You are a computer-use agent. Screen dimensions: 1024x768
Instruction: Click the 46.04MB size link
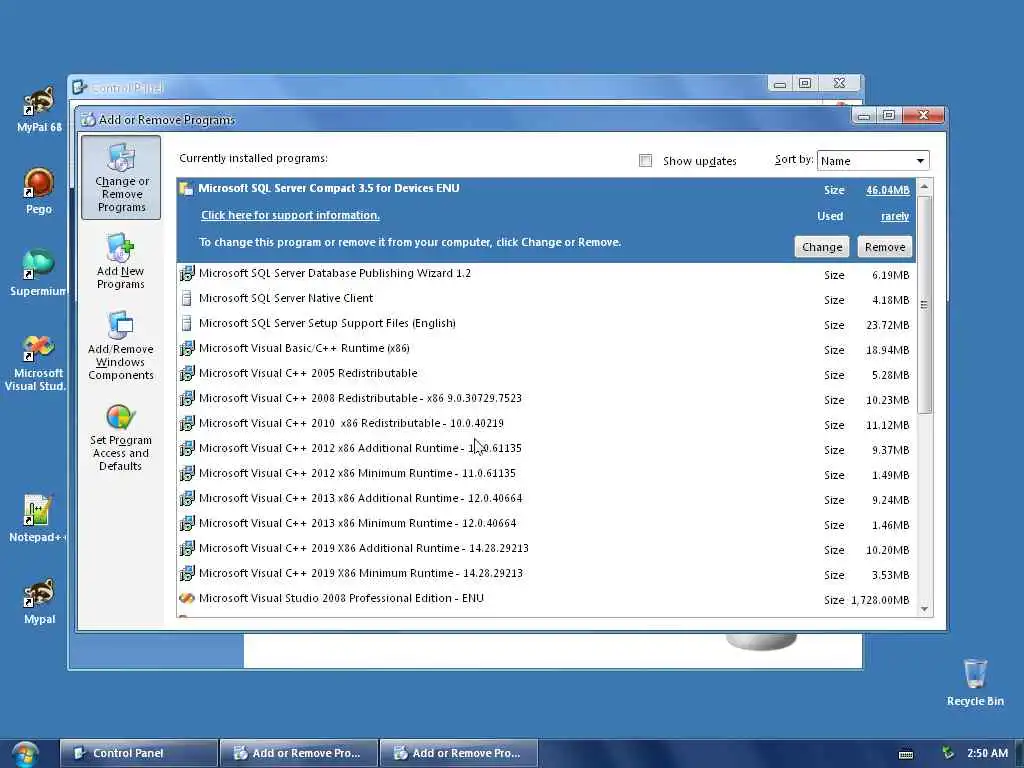point(888,190)
